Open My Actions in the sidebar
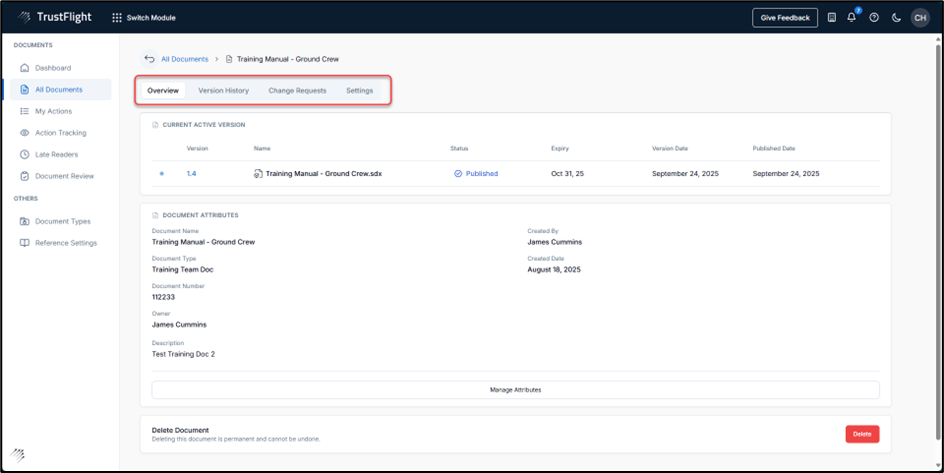The width and height of the screenshot is (944, 473). [53, 111]
